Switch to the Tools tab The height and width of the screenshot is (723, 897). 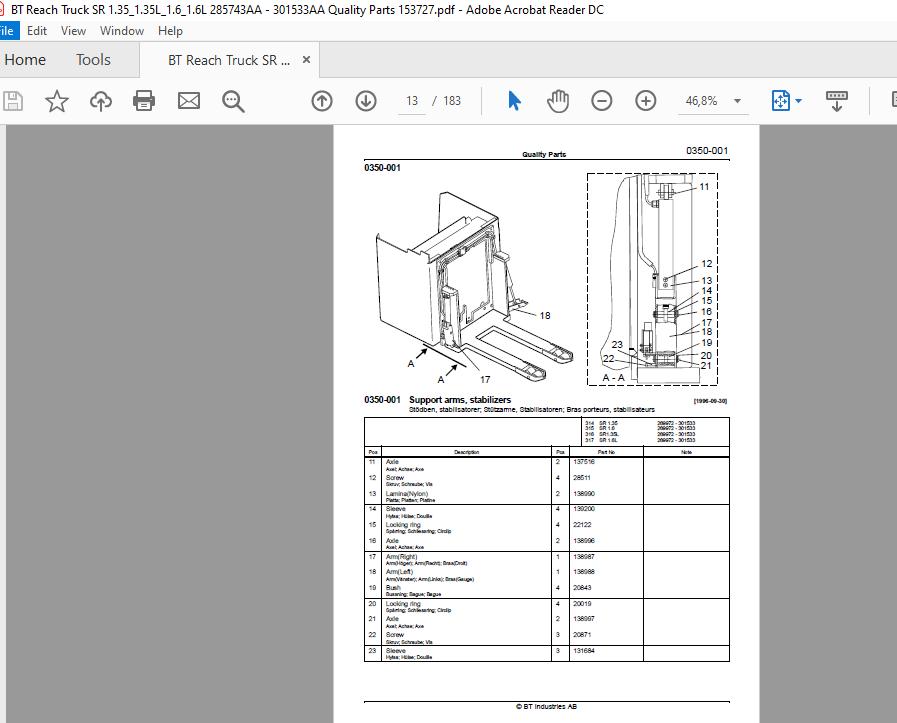click(93, 59)
